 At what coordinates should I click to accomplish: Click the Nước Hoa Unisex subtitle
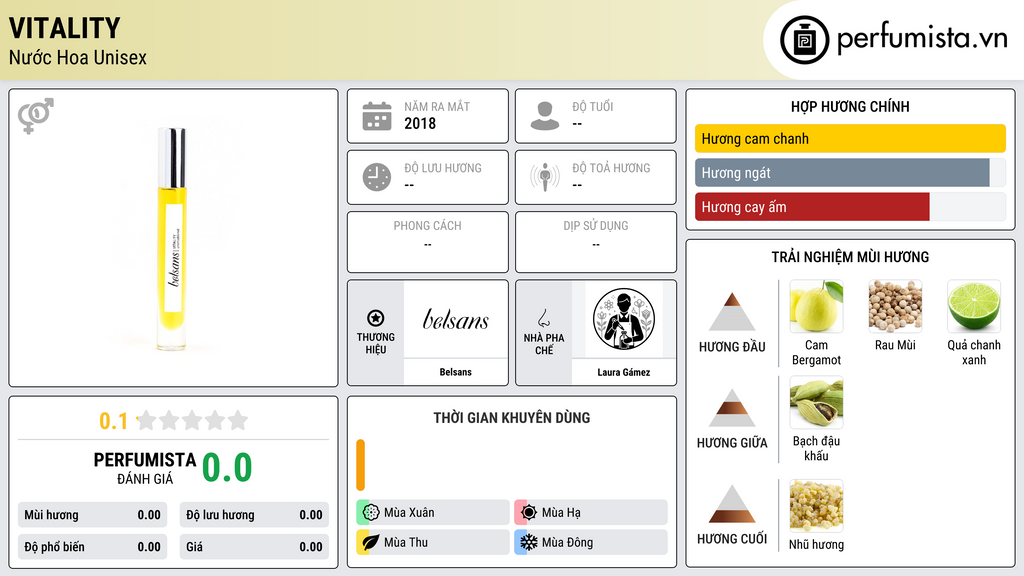tap(78, 57)
